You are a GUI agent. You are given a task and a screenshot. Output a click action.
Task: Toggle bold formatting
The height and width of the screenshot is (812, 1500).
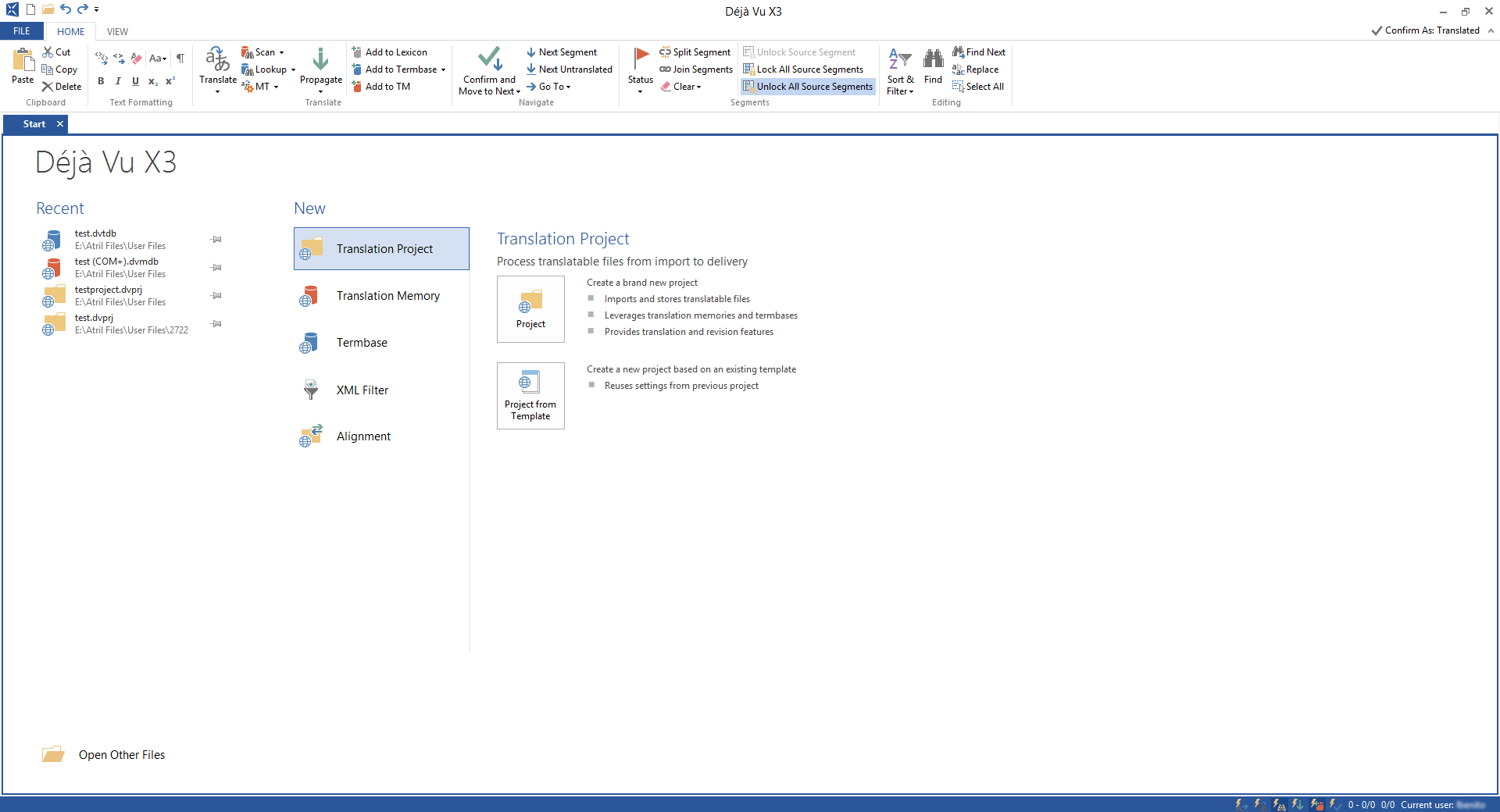pyautogui.click(x=101, y=81)
